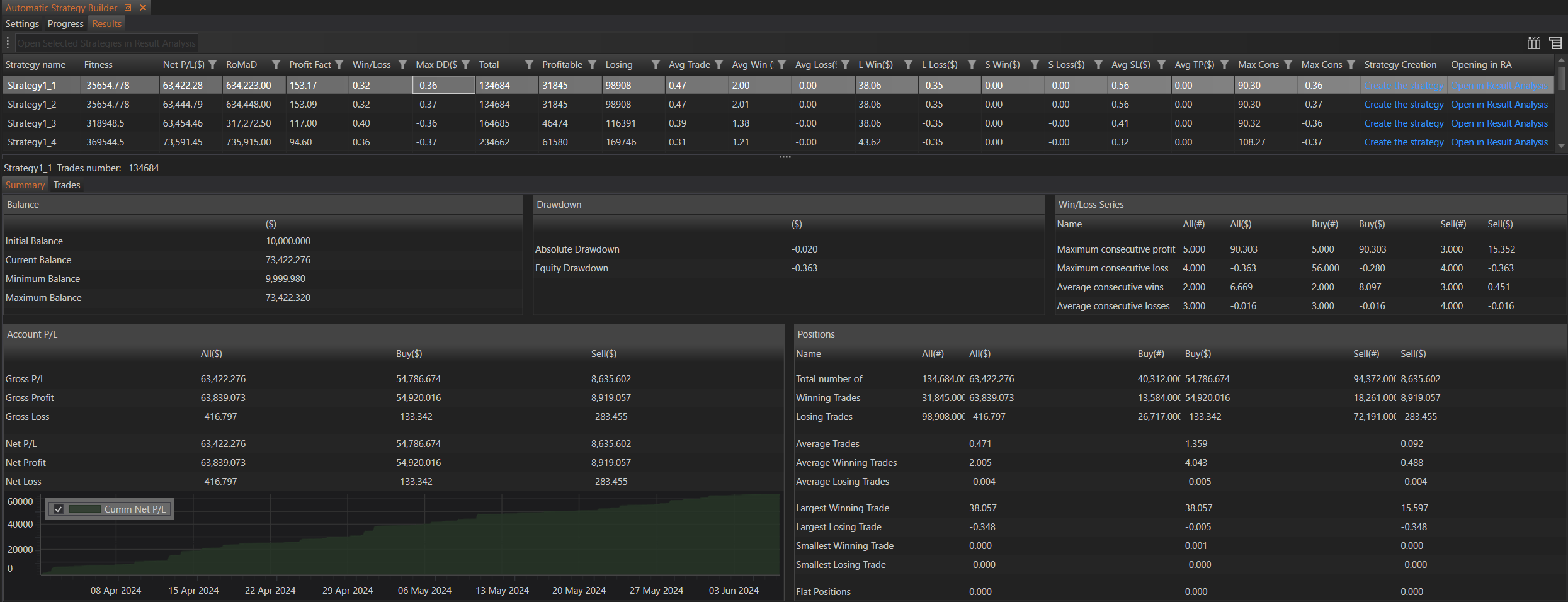The height and width of the screenshot is (602, 1568).
Task: Click the Cumm Net P/L legend color swatch
Action: (84, 509)
